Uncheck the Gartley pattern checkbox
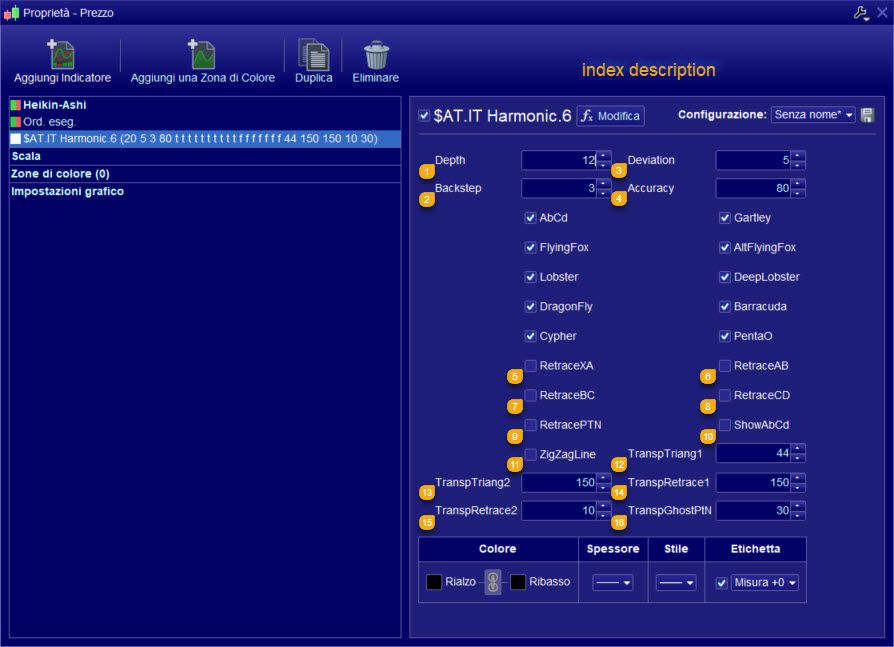Image resolution: width=894 pixels, height=647 pixels. (x=725, y=218)
